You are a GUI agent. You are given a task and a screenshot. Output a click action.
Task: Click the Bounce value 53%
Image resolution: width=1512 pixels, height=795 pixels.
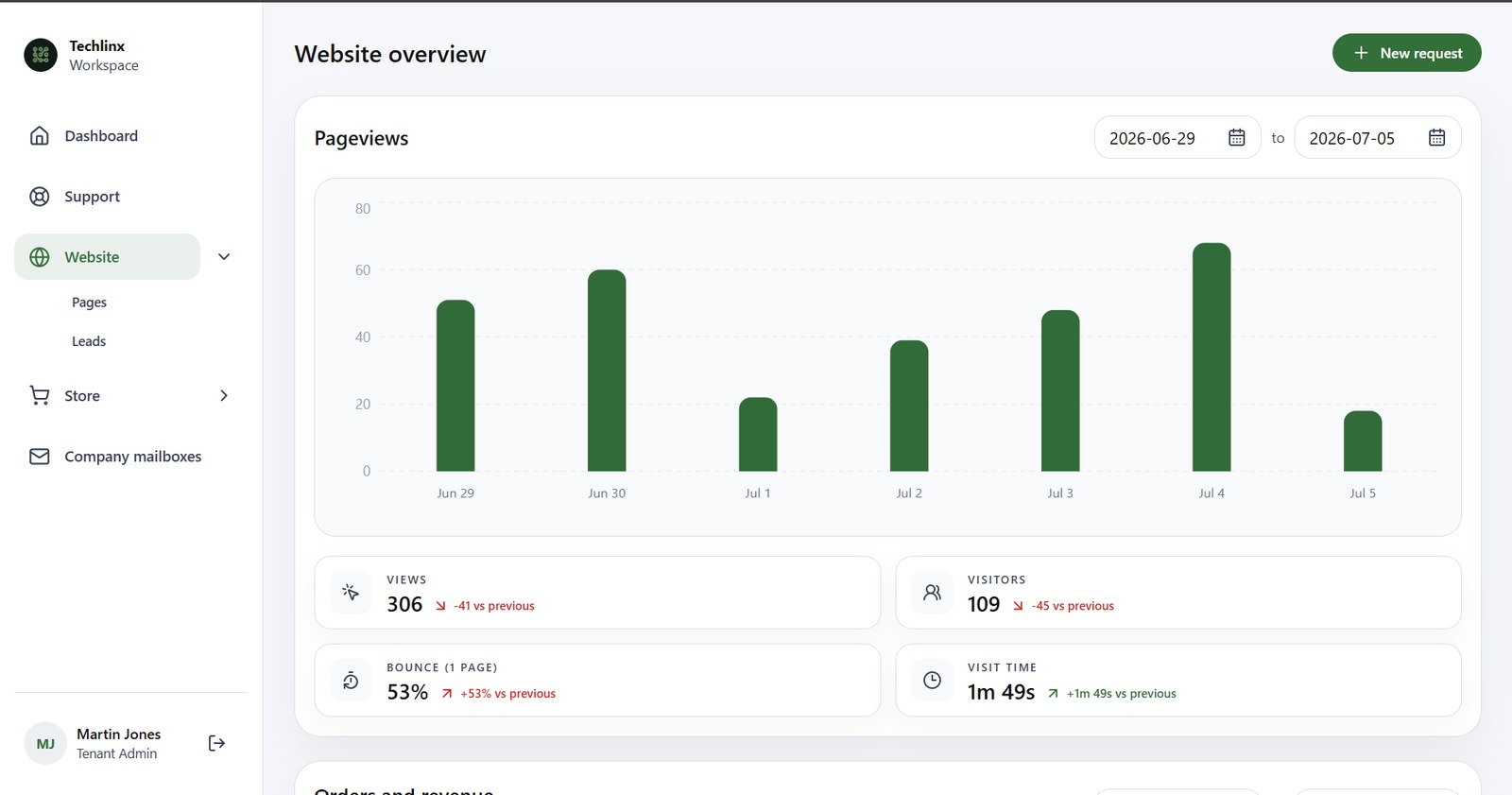click(x=407, y=692)
